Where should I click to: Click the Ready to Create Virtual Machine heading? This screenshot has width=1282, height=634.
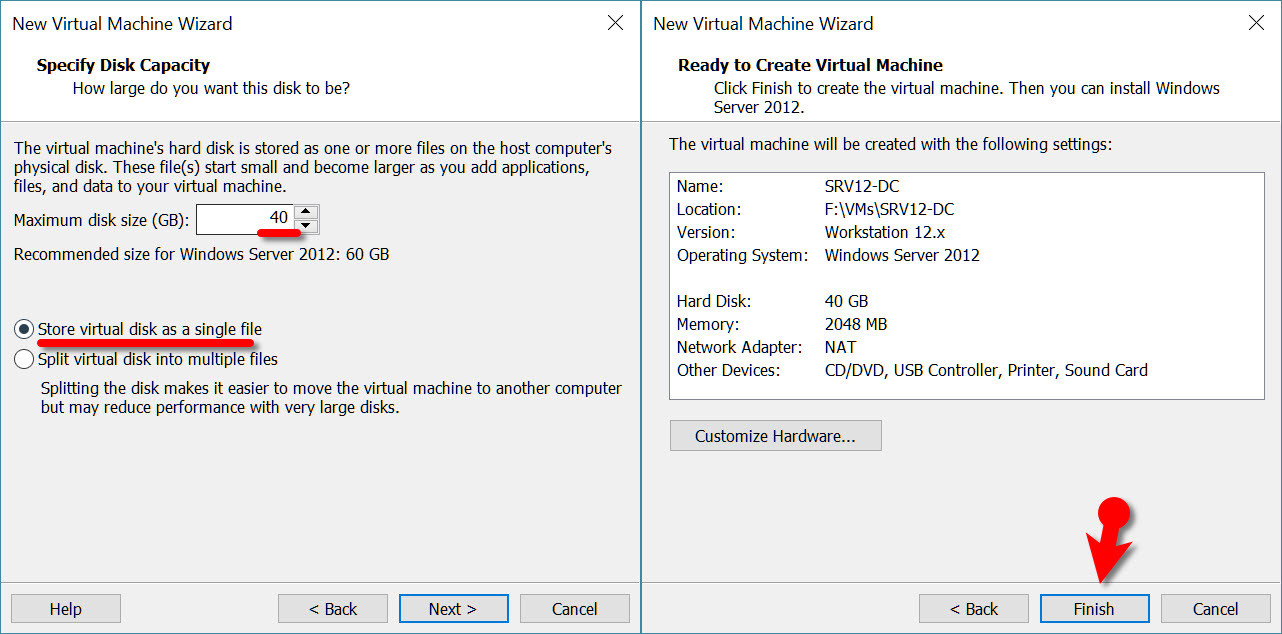click(x=810, y=65)
